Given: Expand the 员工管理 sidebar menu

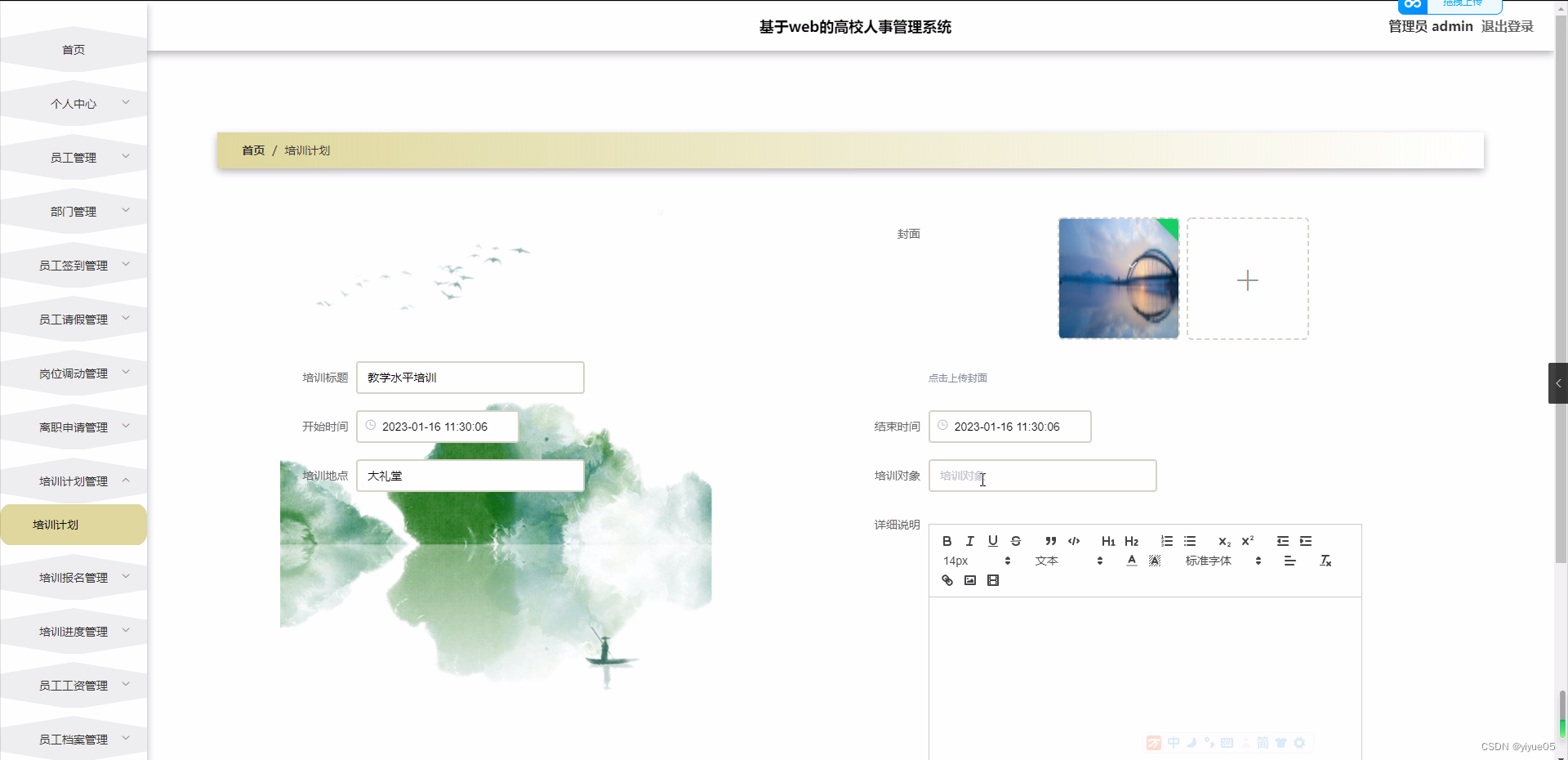Looking at the screenshot, I should [x=73, y=158].
